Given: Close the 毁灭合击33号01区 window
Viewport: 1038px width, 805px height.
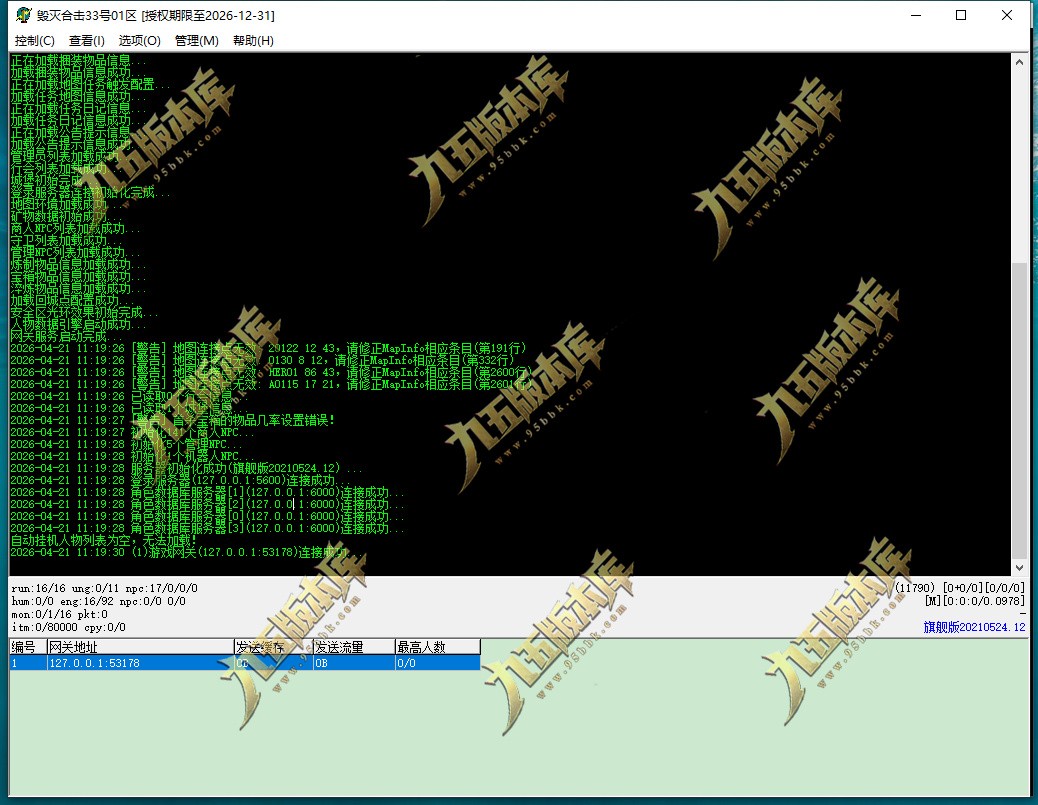Looking at the screenshot, I should pyautogui.click(x=1007, y=15).
